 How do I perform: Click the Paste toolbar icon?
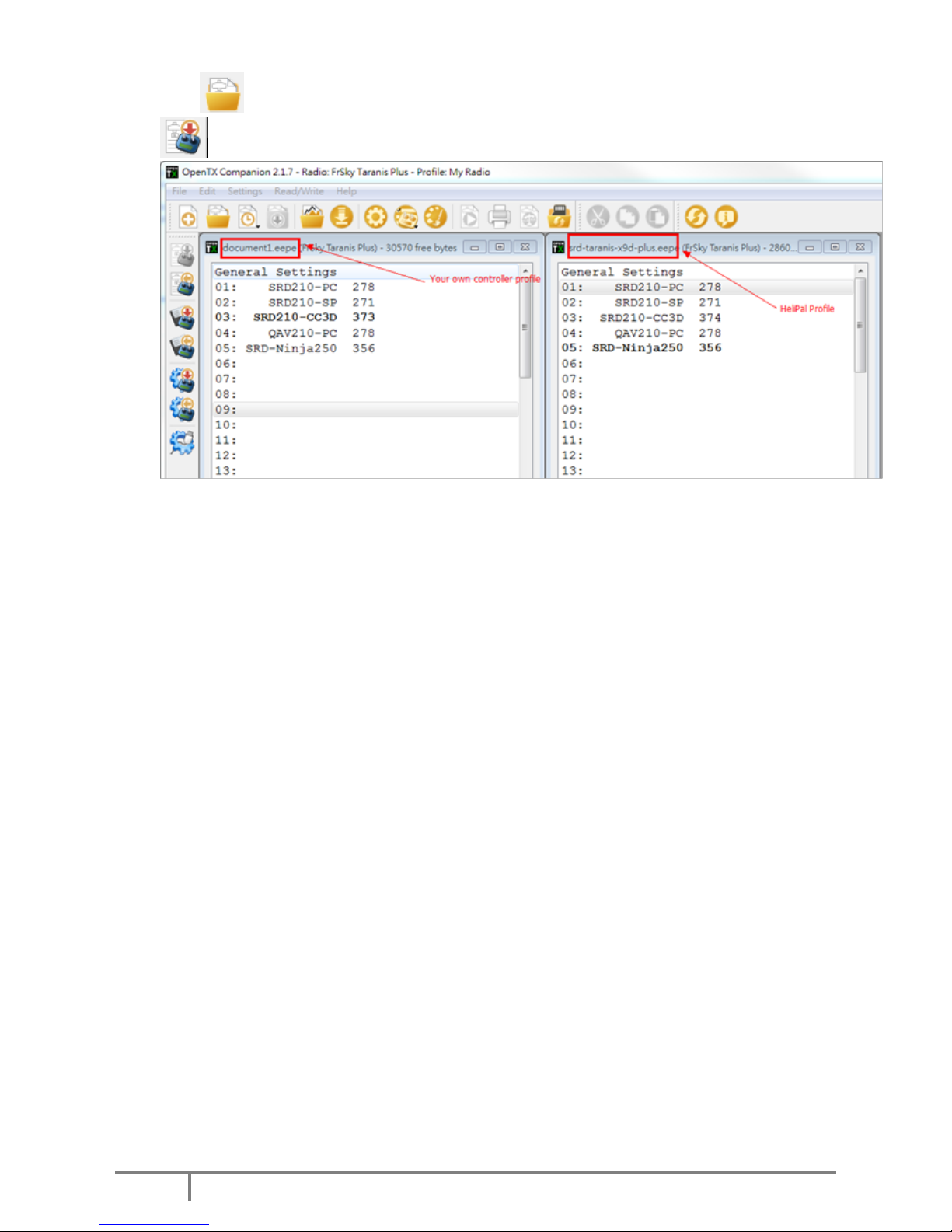[x=657, y=217]
